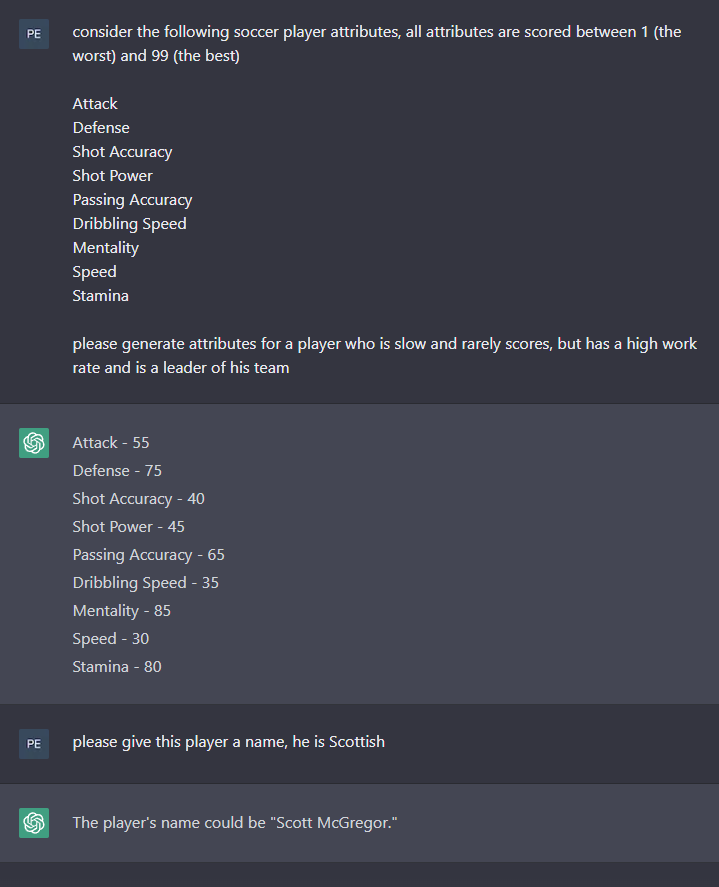This screenshot has height=887, width=719.
Task: Click "Attack" in the user's attribute list
Action: (x=95, y=104)
